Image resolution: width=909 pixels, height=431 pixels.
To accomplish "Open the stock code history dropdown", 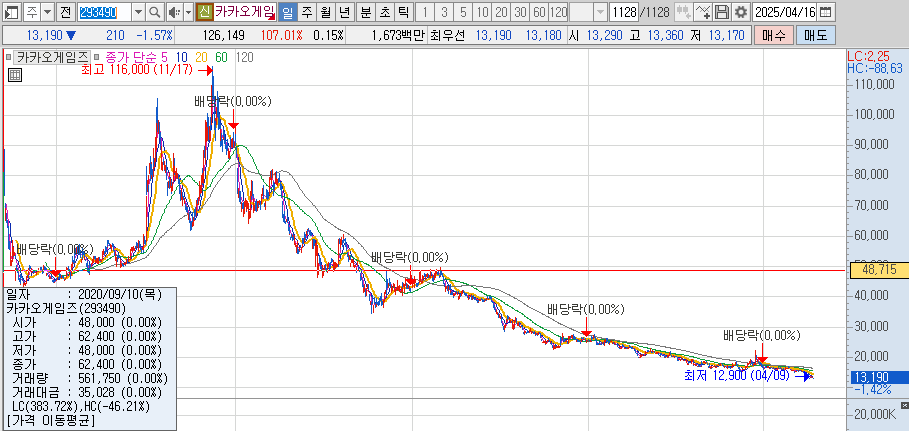I will pyautogui.click(x=139, y=12).
